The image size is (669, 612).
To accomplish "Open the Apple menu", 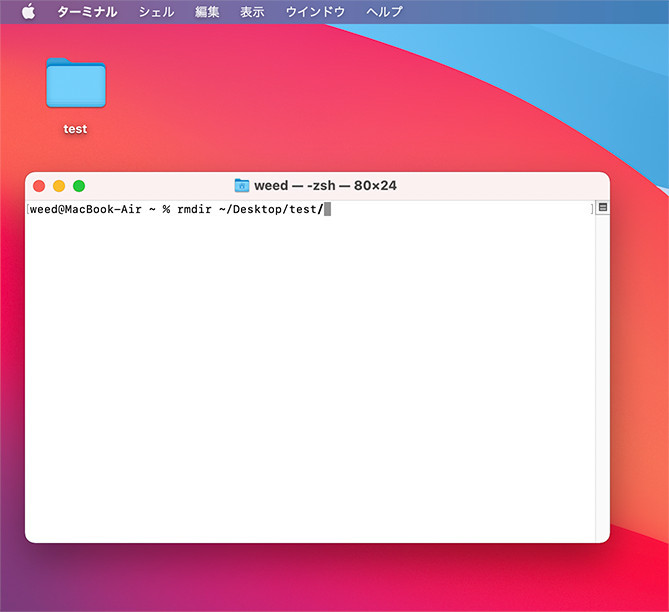I will (x=29, y=12).
